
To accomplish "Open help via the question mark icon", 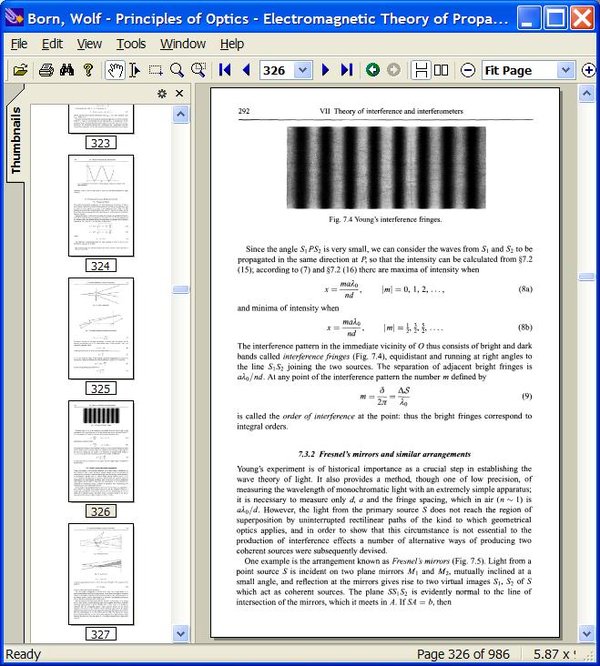I will [x=88, y=70].
